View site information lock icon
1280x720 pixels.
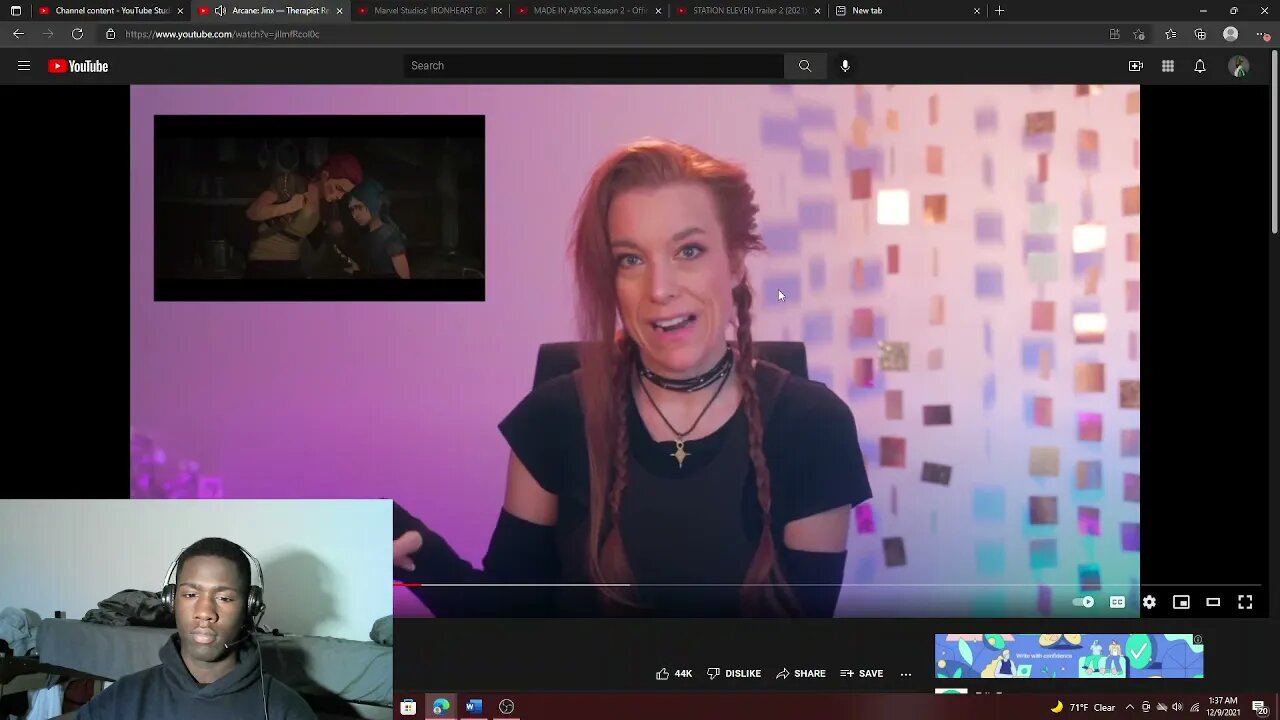pyautogui.click(x=110, y=34)
